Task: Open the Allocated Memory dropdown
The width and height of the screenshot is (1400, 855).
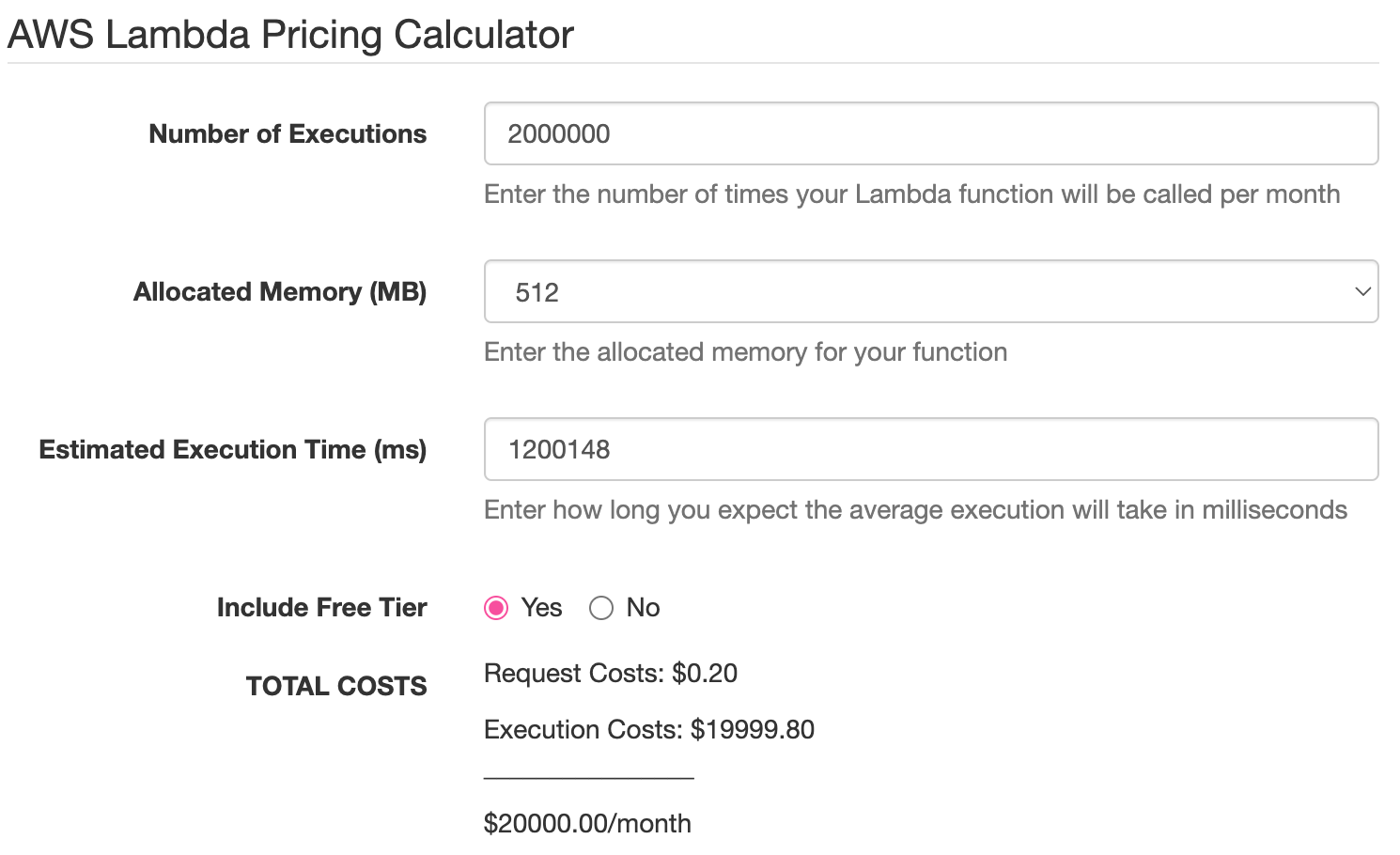Action: pyautogui.click(x=931, y=291)
